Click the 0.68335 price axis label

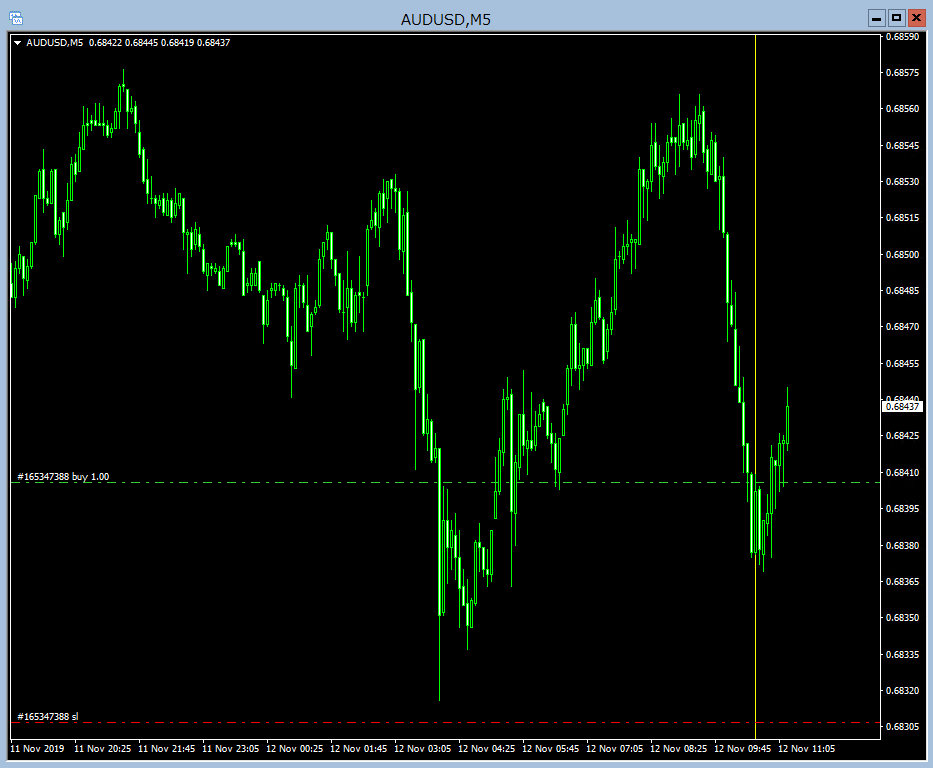point(902,654)
